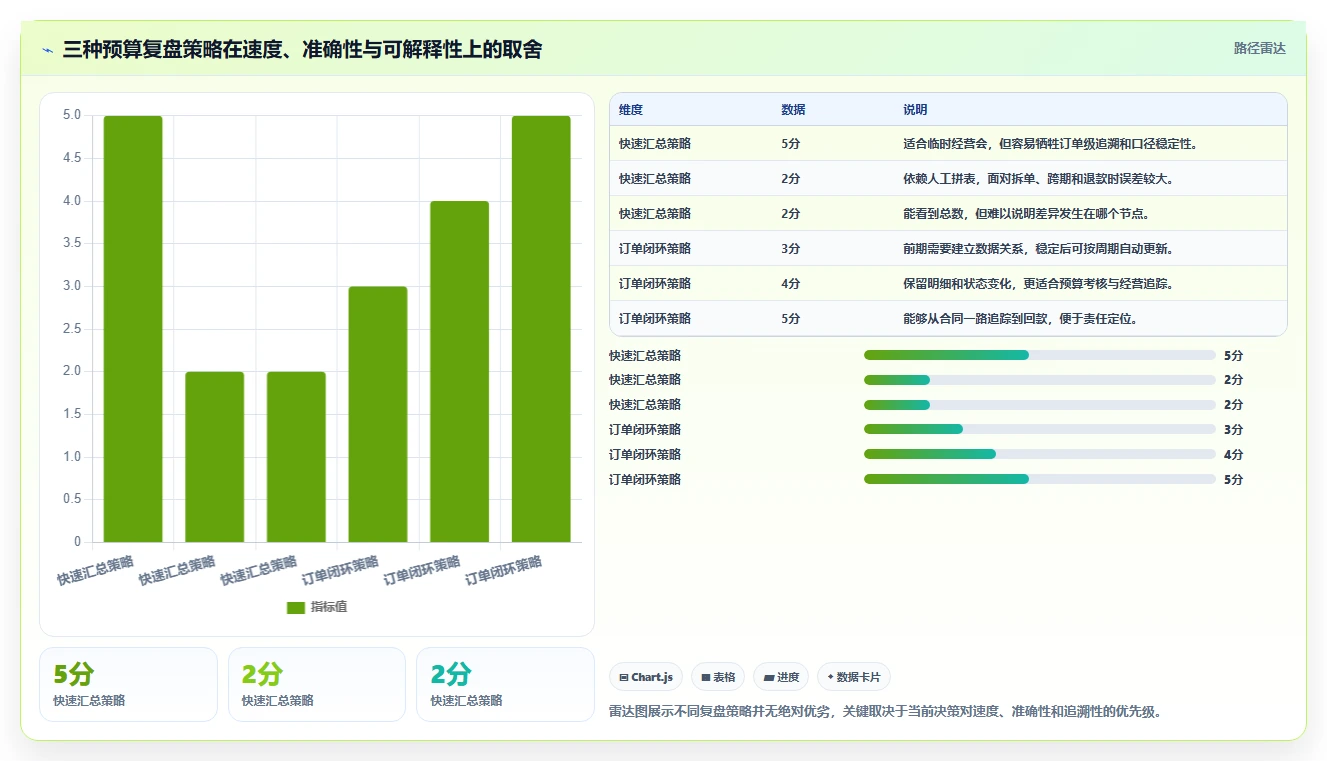Click the green legend swatch for 指标值
1327x761 pixels.
(296, 608)
